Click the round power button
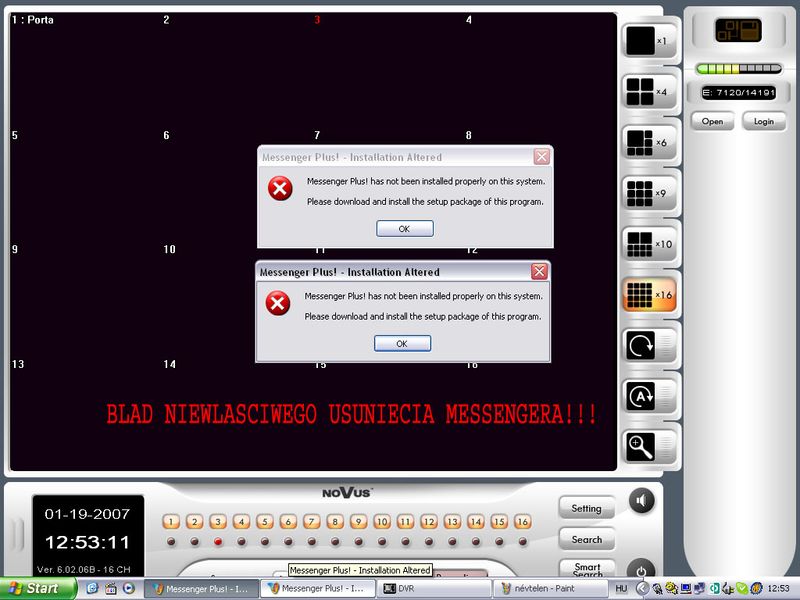Image resolution: width=800 pixels, height=600 pixels. pos(641,571)
